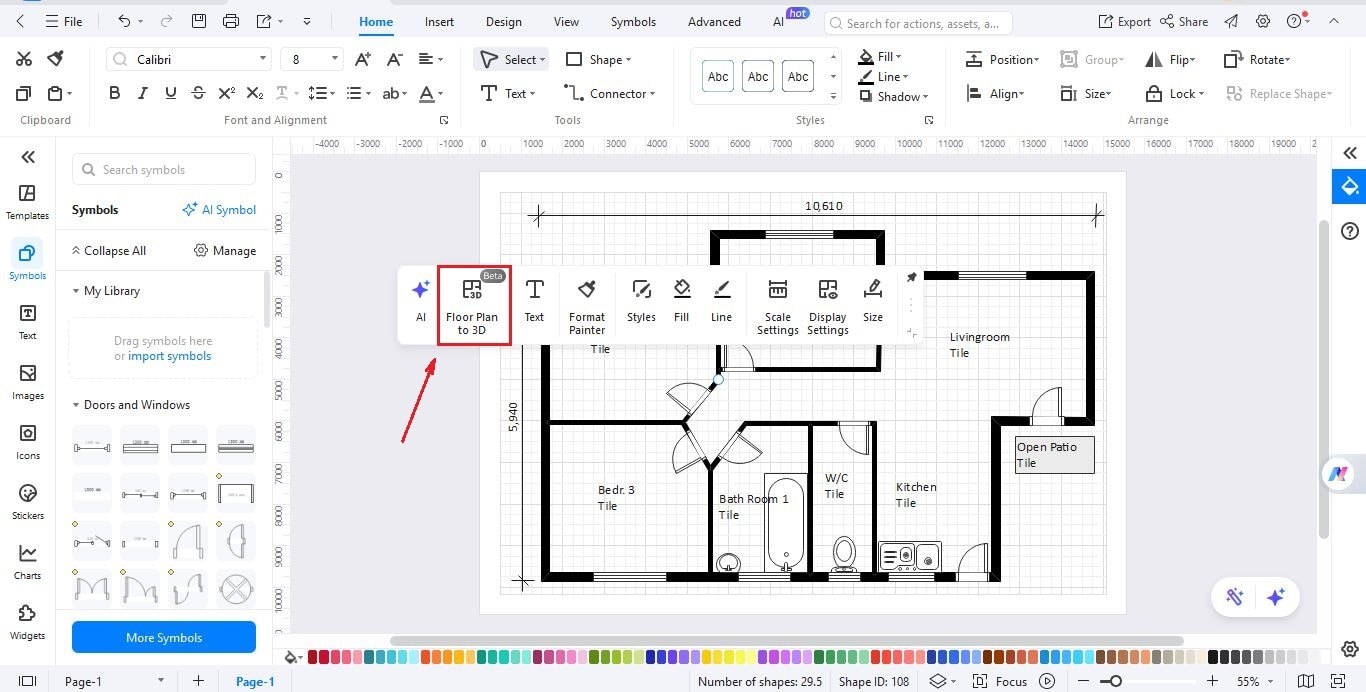Open Scale Settings on the floating toolbar
Screen dimensions: 1366x692
pos(777,303)
